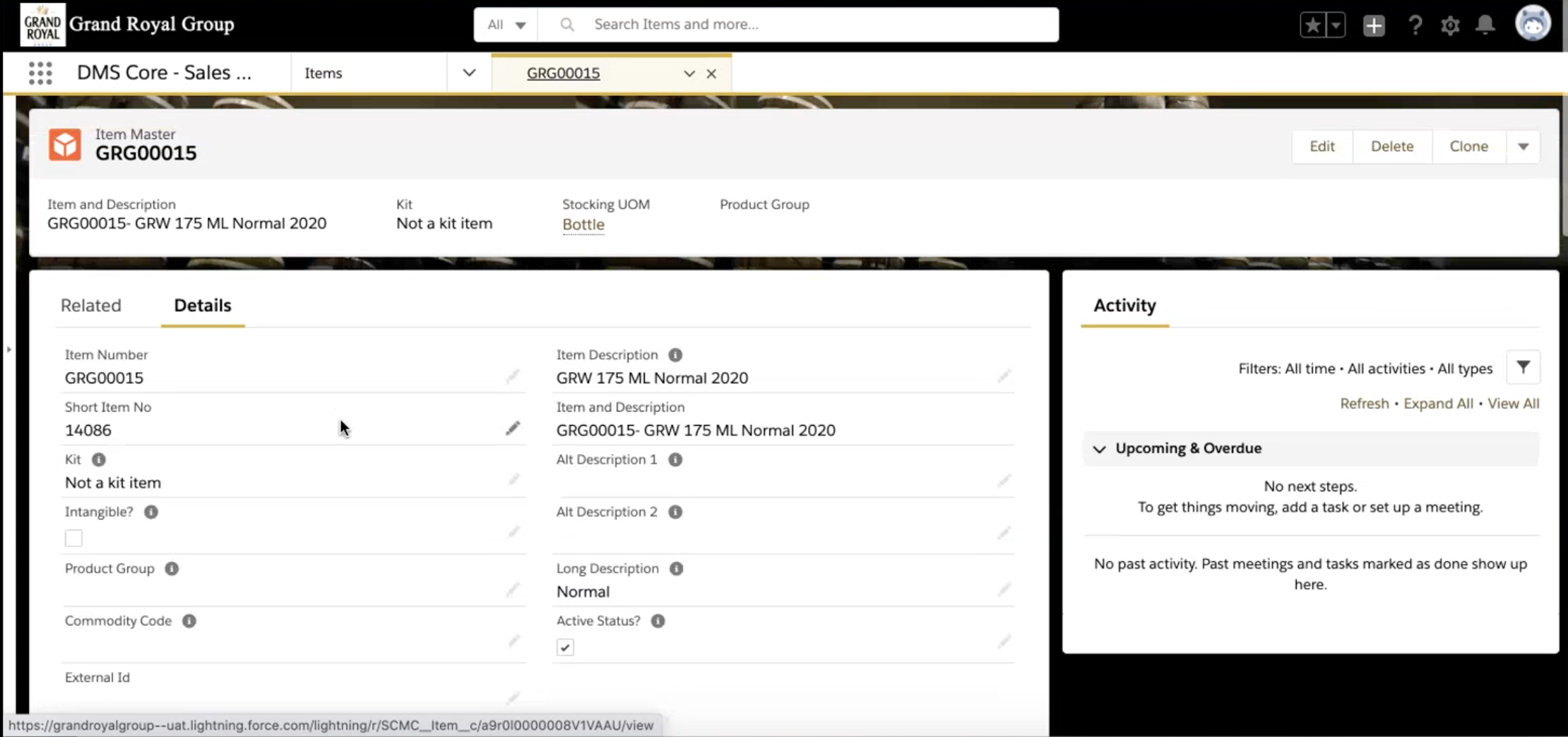This screenshot has height=737, width=1568.
Task: Collapse the Upcoming & Overdue section
Action: (x=1099, y=449)
